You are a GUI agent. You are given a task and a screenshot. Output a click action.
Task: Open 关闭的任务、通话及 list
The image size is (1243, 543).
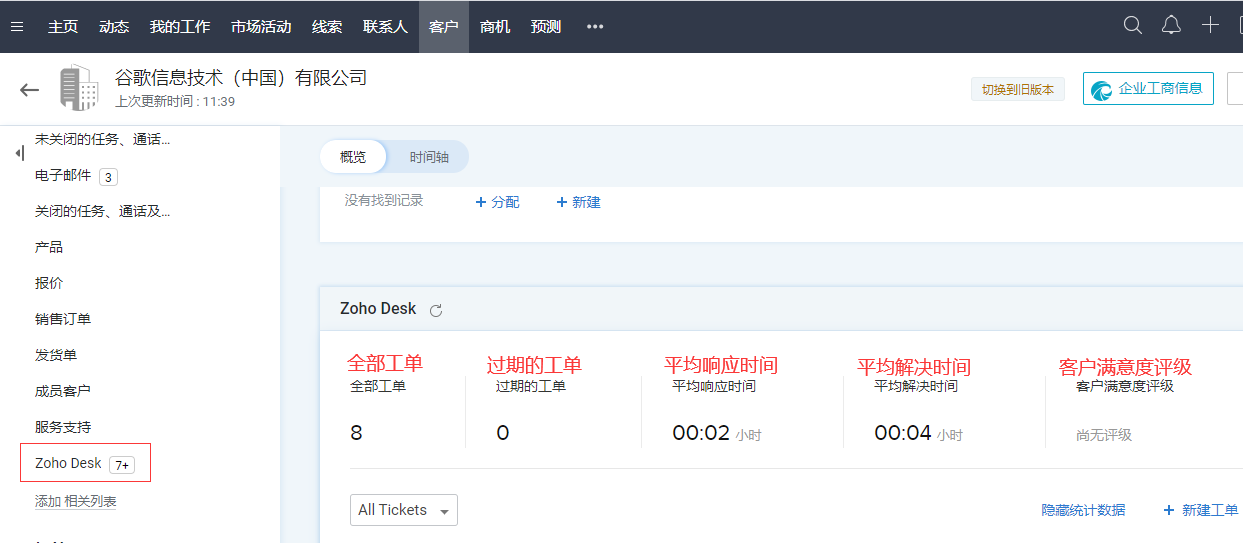pos(102,211)
